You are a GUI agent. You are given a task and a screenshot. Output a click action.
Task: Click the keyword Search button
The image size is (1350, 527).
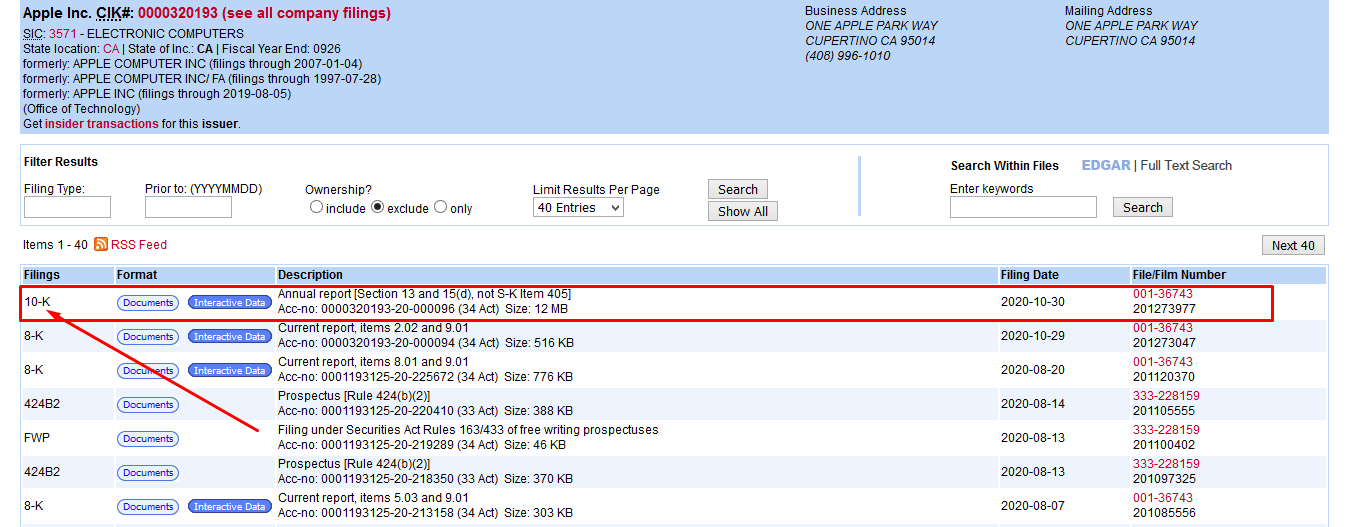coord(1142,207)
